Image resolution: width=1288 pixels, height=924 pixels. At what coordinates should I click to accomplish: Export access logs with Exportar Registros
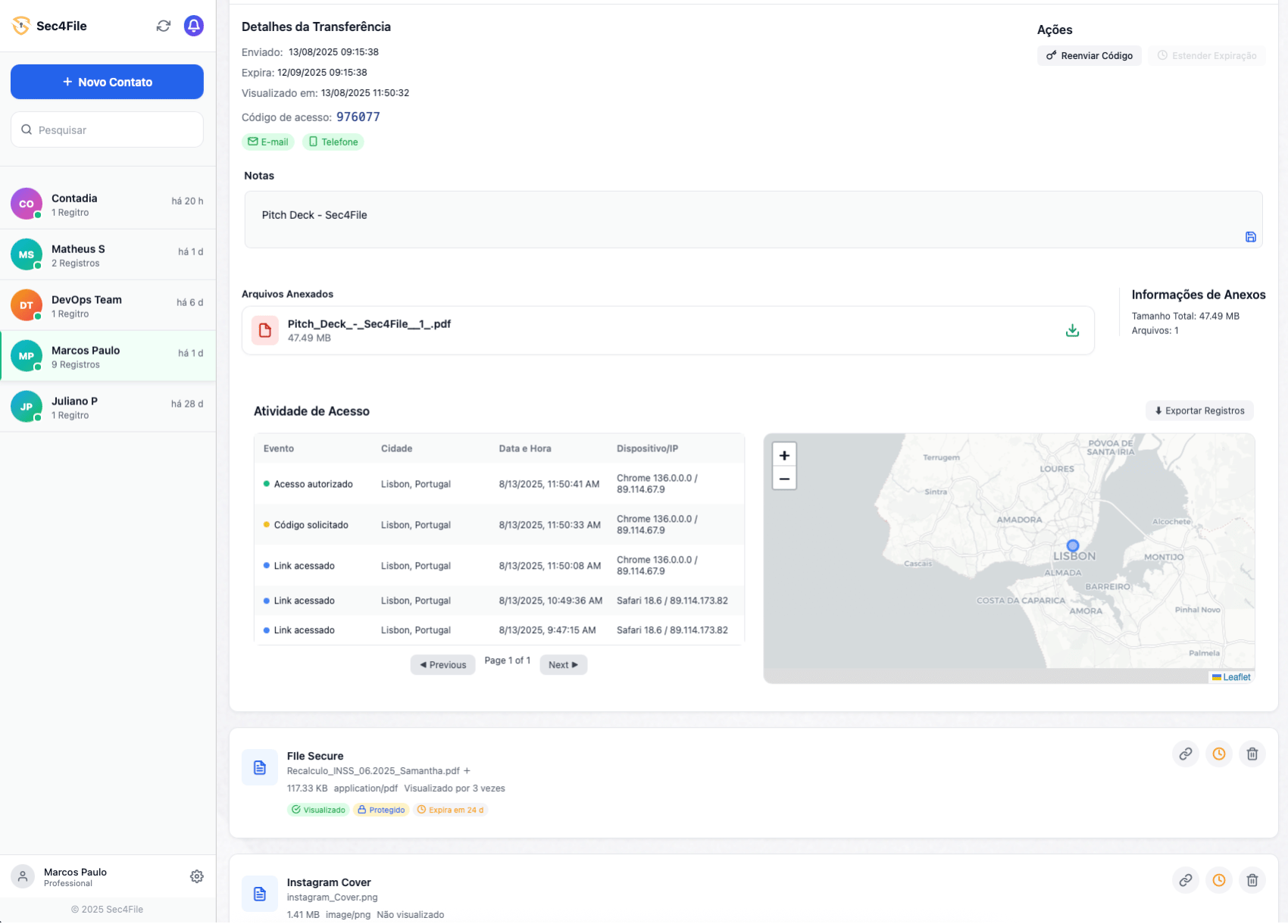[x=1199, y=410]
